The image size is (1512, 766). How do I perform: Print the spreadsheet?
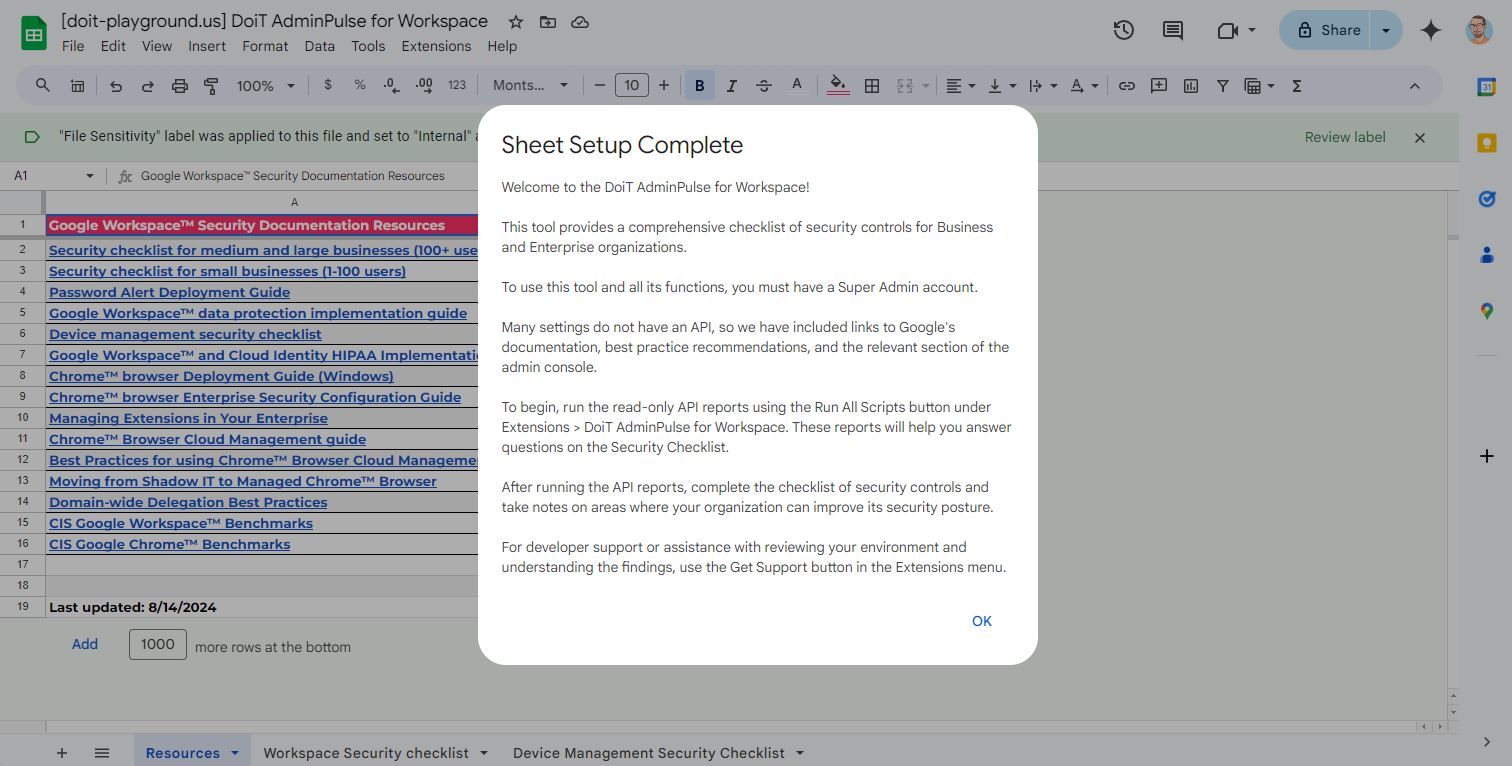[180, 86]
